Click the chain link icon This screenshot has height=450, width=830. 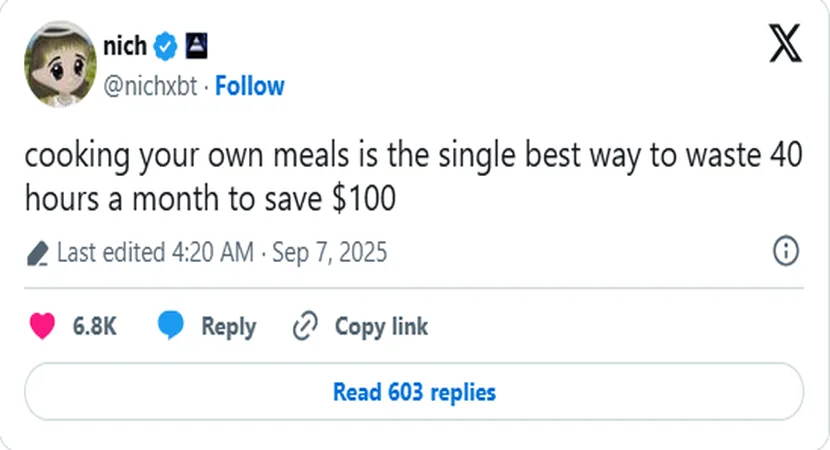point(305,326)
